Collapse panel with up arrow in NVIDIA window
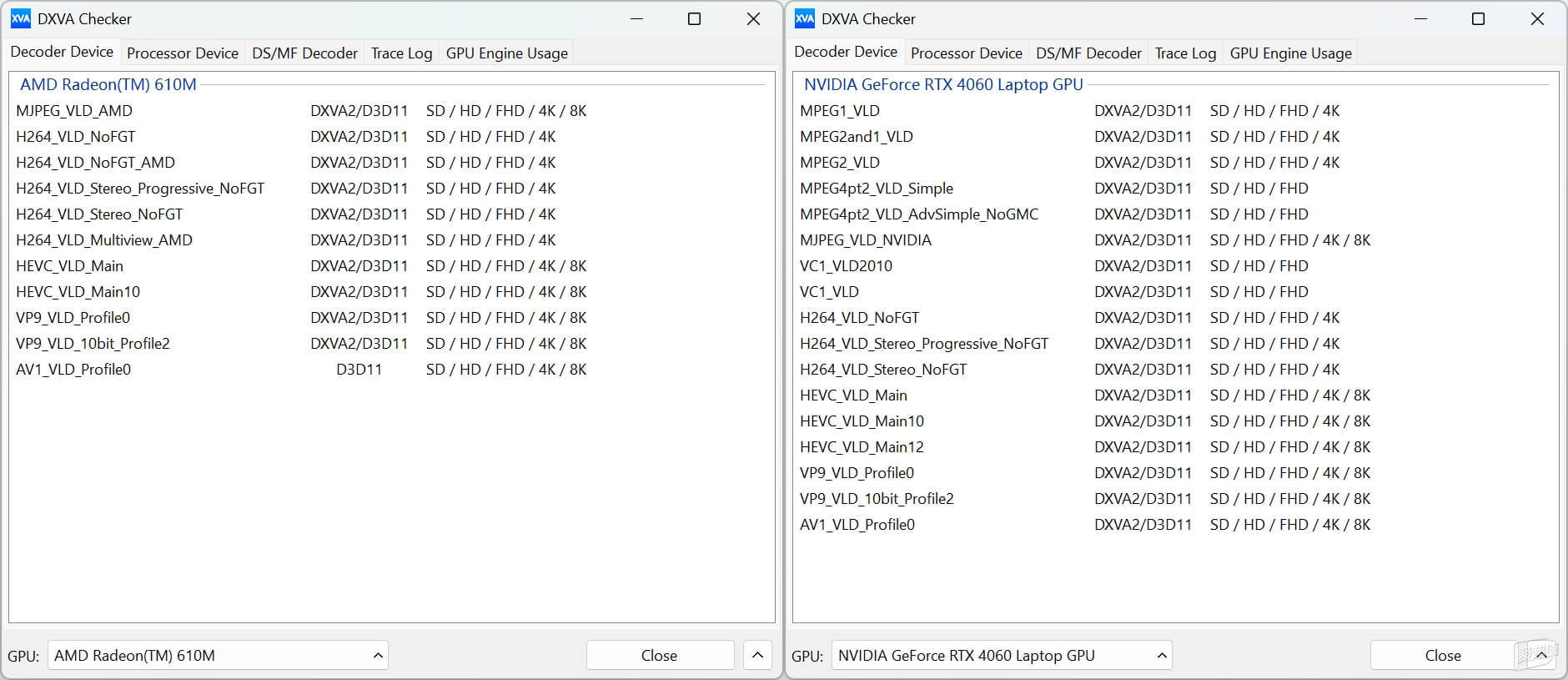Image resolution: width=1568 pixels, height=680 pixels. point(1541,655)
